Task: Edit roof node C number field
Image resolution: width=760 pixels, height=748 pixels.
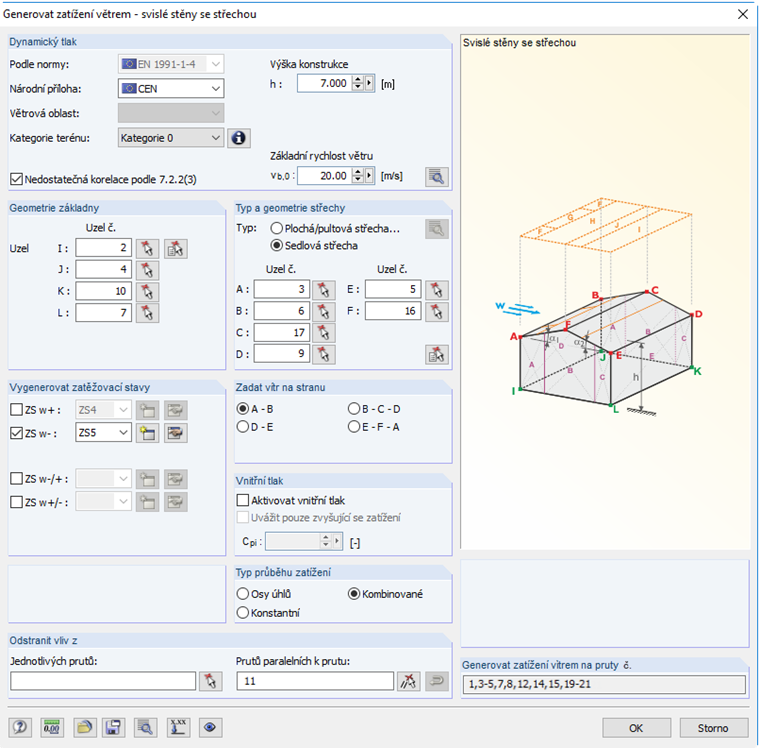Action: pyautogui.click(x=282, y=333)
